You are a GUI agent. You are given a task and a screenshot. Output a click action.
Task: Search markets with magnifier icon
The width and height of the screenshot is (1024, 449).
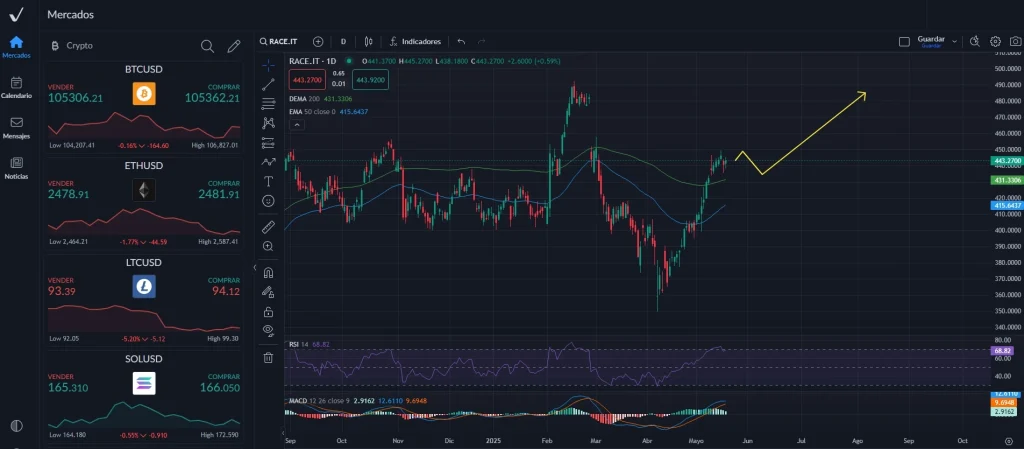coord(207,46)
